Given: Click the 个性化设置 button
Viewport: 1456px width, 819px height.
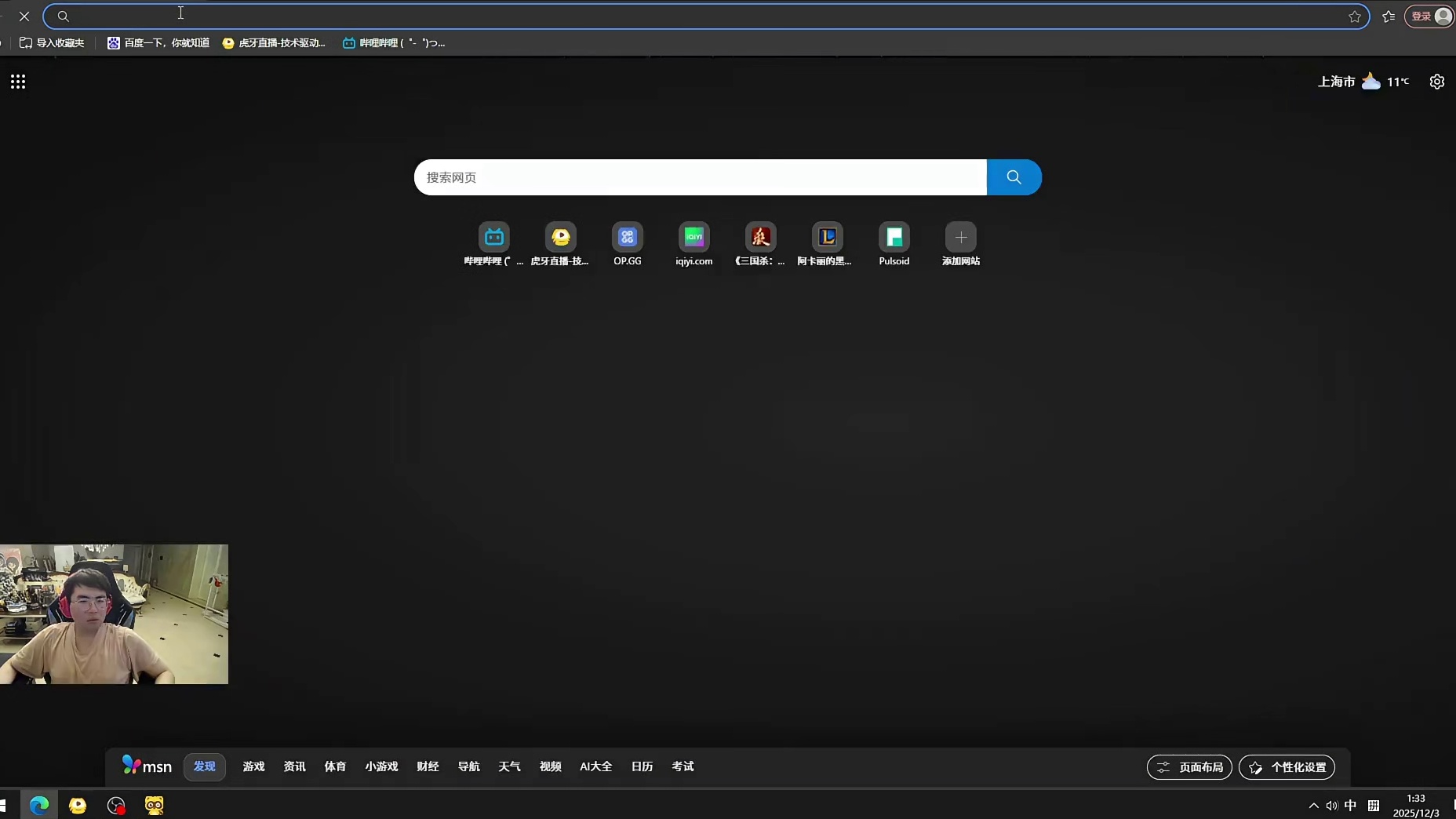Looking at the screenshot, I should click(x=1287, y=767).
